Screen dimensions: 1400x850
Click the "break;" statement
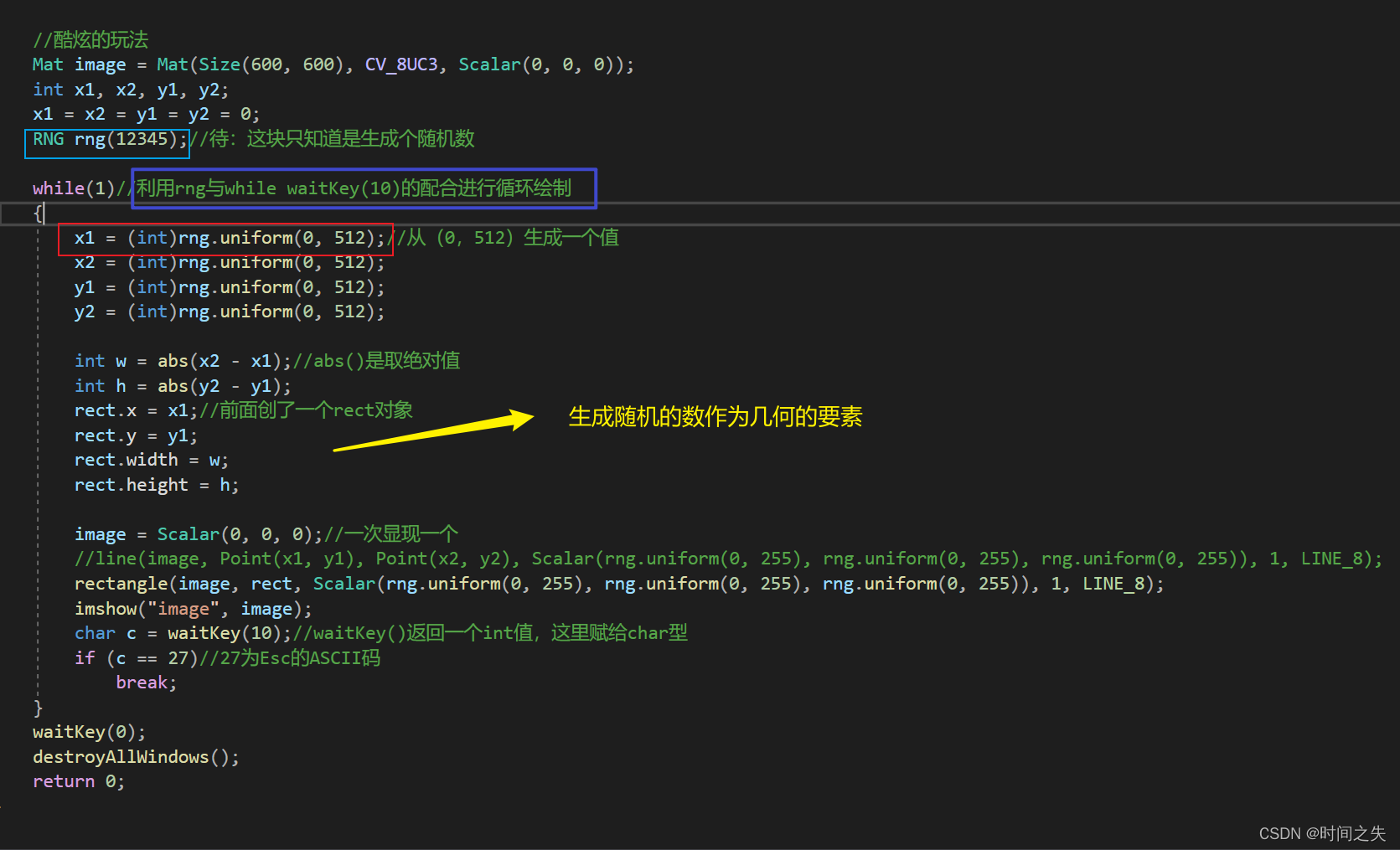coord(147,683)
